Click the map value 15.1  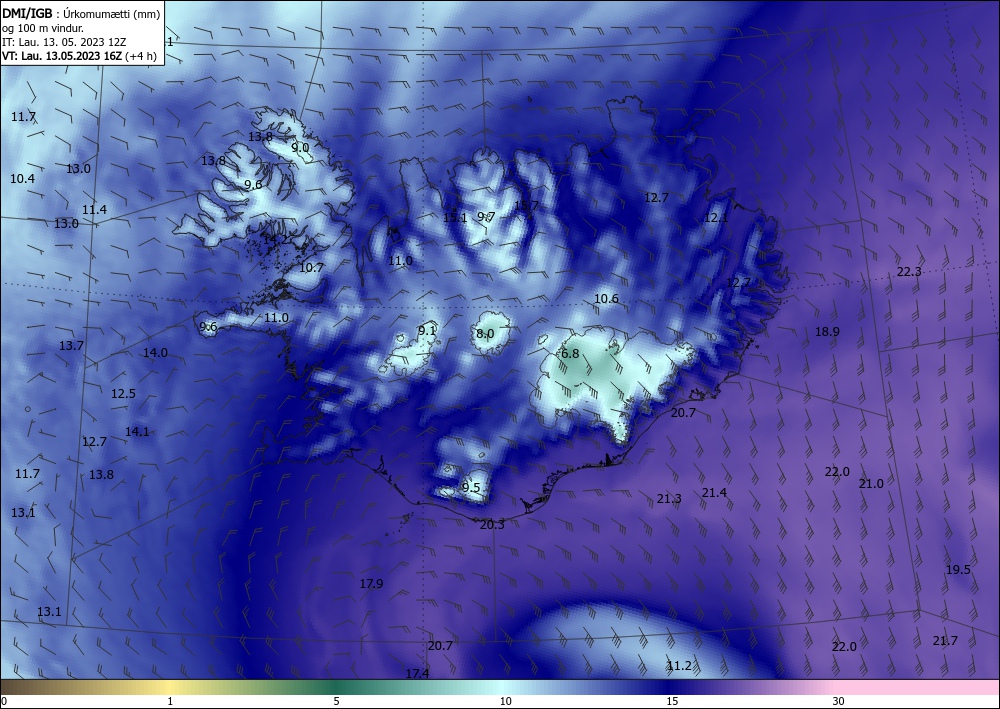click(455, 217)
